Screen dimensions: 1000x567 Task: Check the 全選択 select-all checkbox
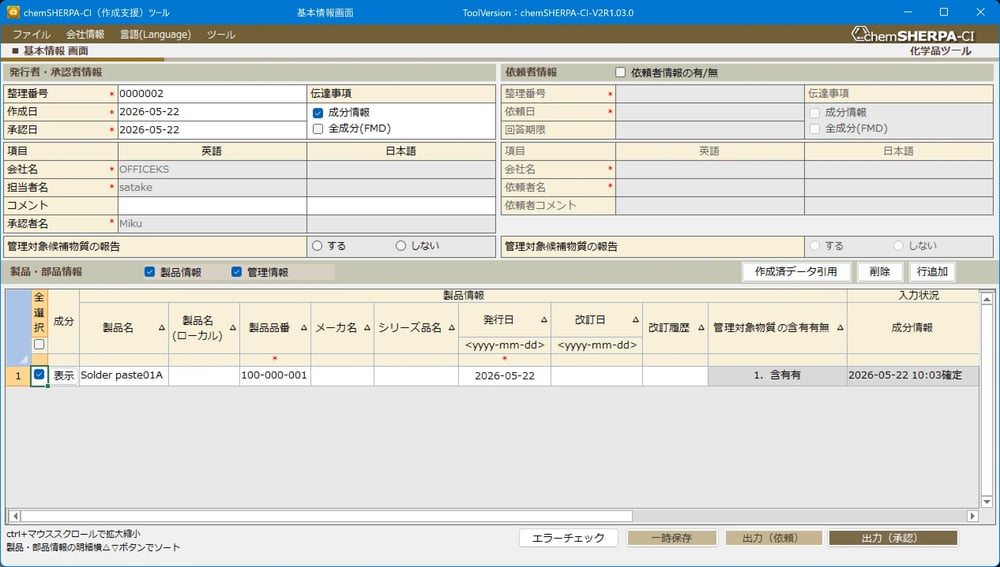point(39,344)
